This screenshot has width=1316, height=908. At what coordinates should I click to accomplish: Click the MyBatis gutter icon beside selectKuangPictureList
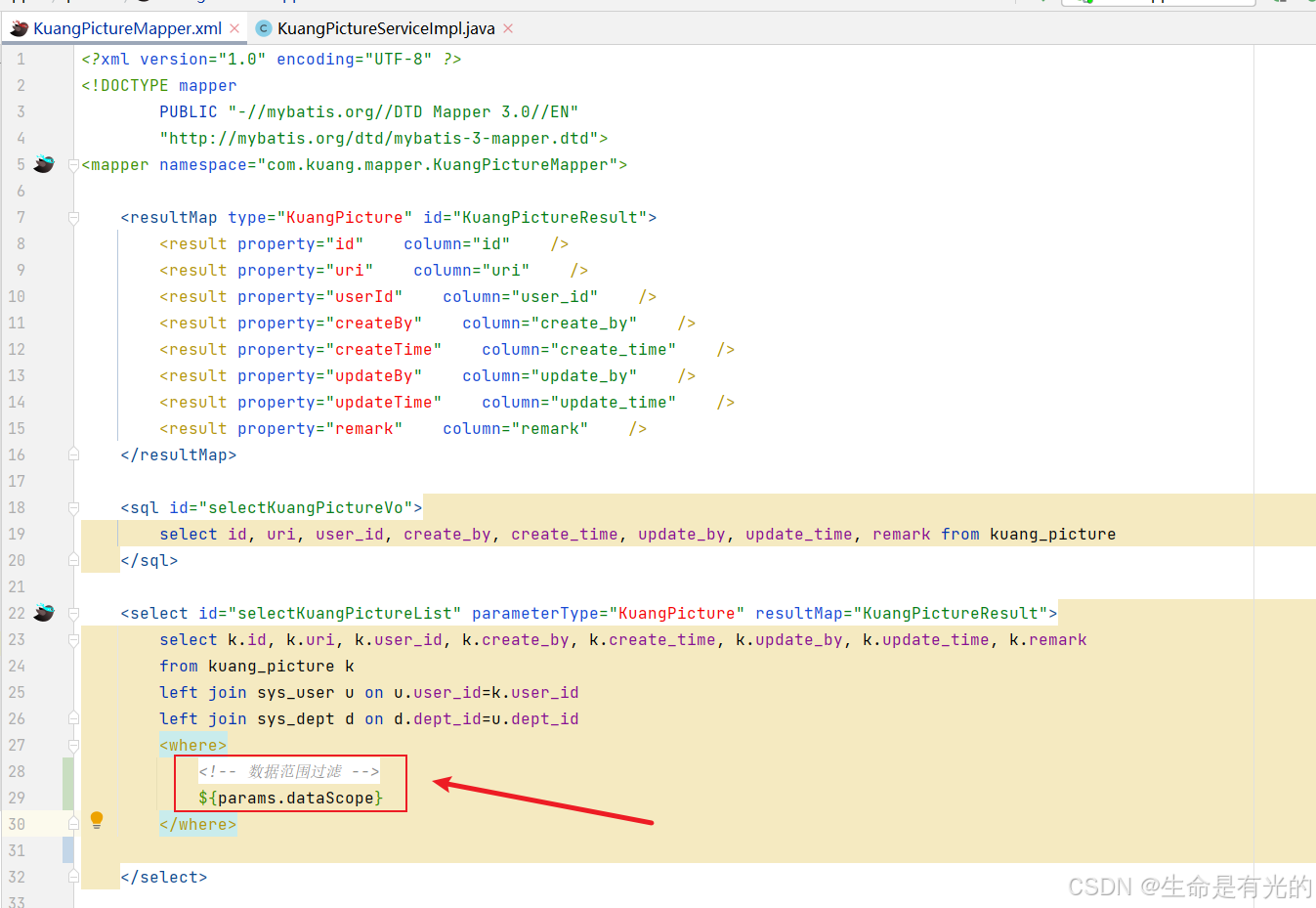click(44, 613)
